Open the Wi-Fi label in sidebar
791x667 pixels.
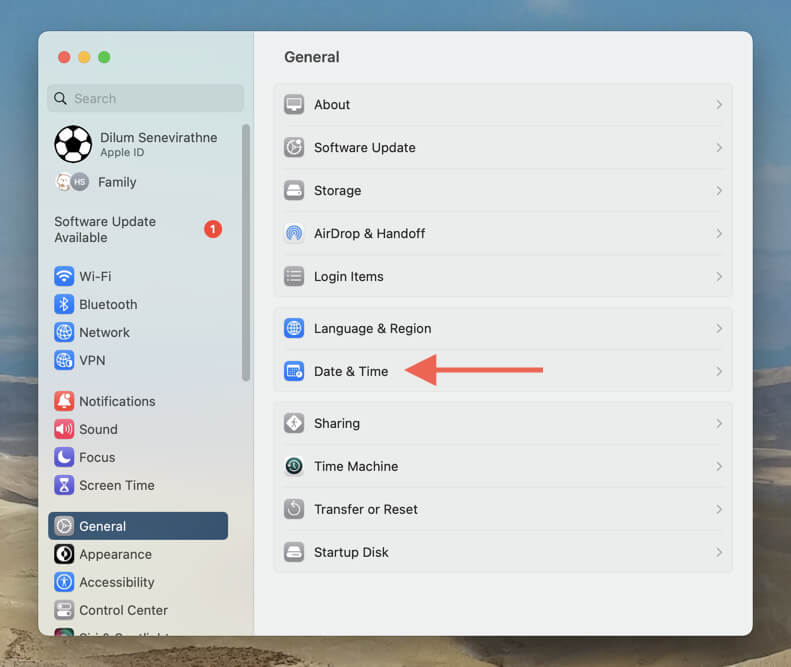[95, 276]
